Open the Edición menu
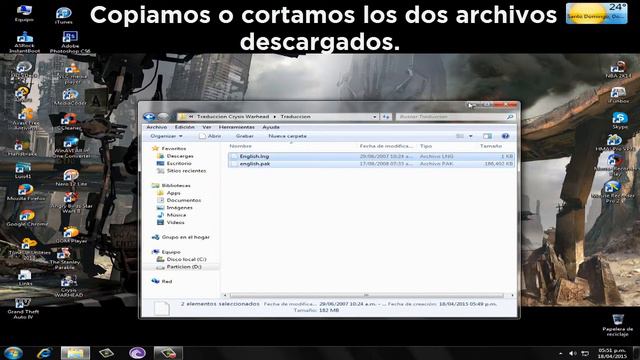Image resolution: width=640 pixels, height=360 pixels. tap(184, 127)
